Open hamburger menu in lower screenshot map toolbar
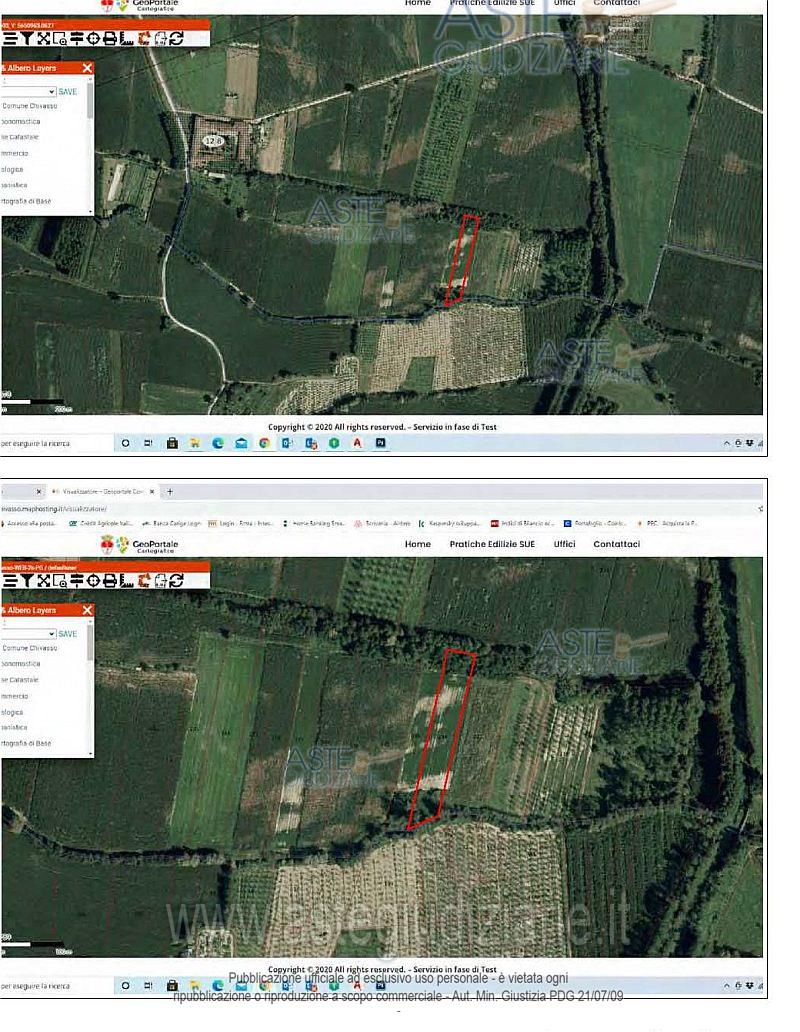 9,580
